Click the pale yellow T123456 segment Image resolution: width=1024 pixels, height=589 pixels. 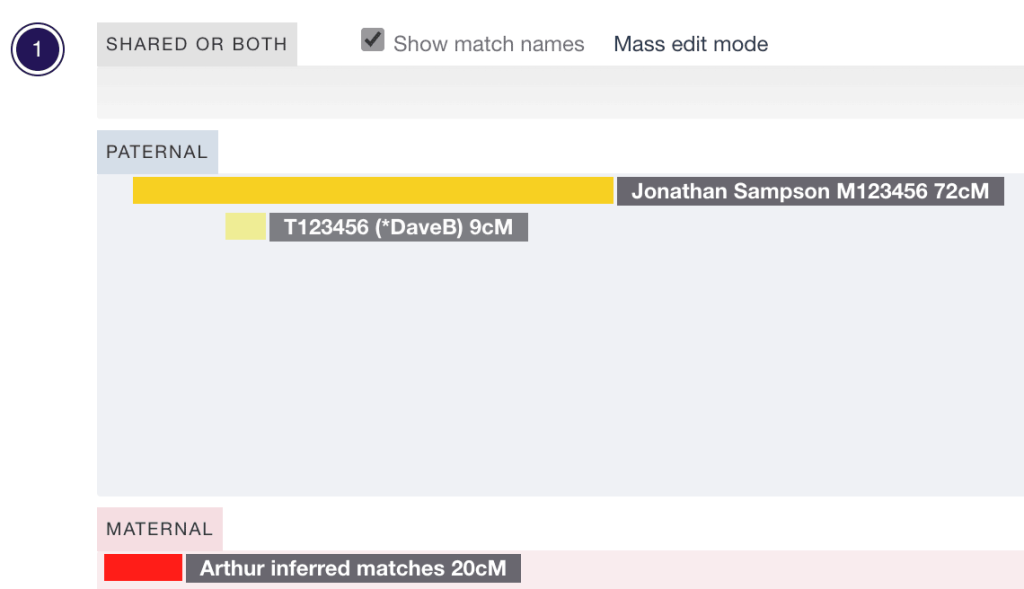(245, 227)
